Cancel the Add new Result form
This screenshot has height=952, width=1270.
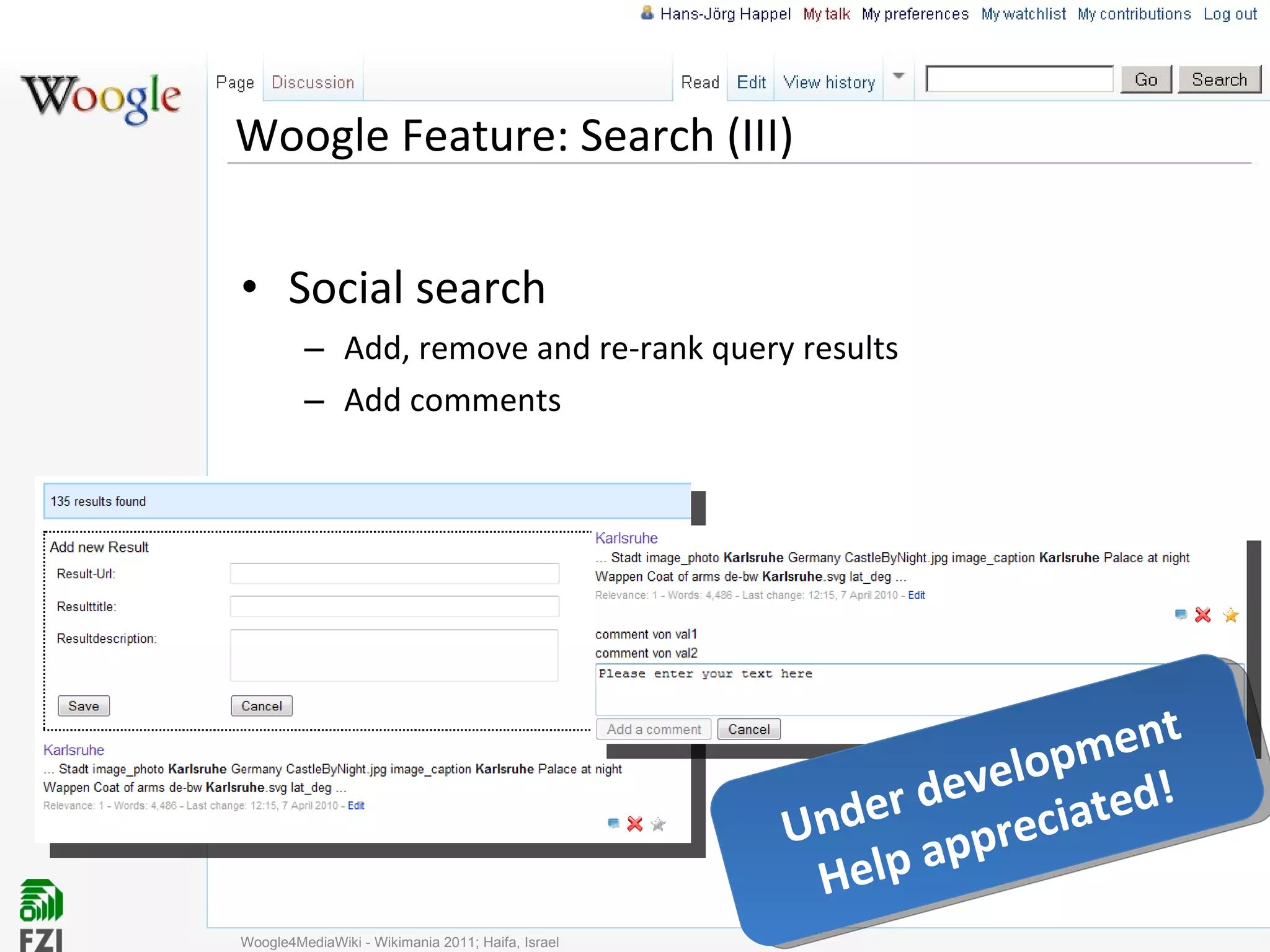262,706
